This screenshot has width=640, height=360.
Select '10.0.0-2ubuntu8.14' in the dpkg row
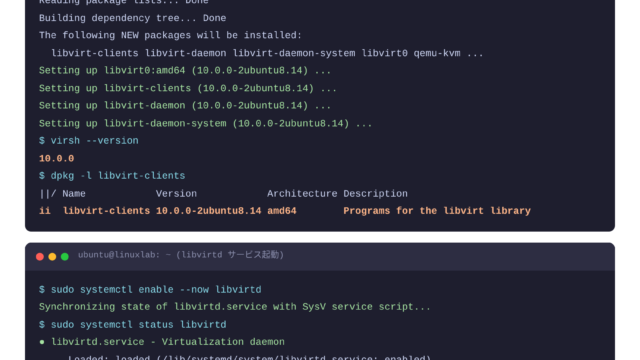(209, 211)
